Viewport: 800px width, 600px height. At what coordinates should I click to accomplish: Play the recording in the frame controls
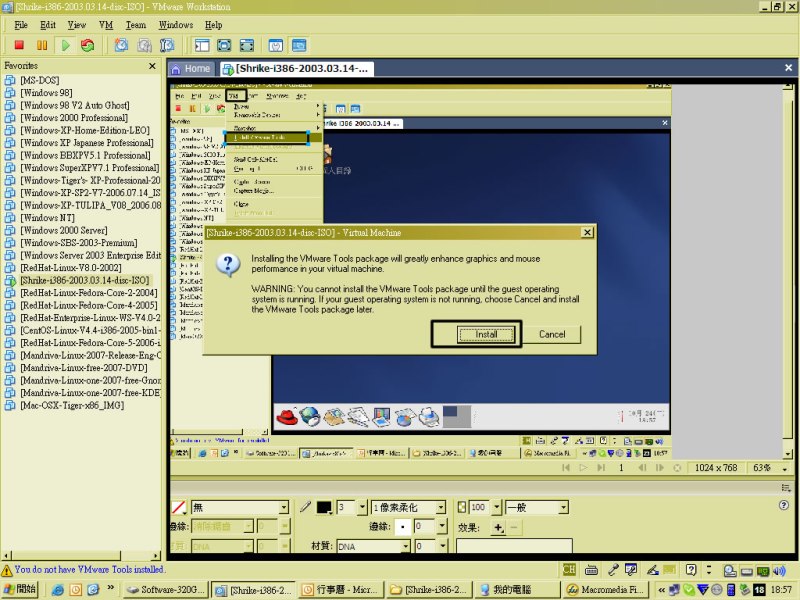coord(583,468)
